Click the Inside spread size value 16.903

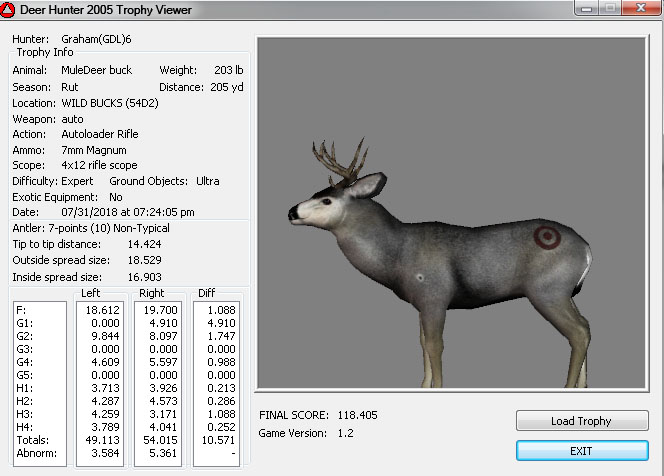(144, 277)
